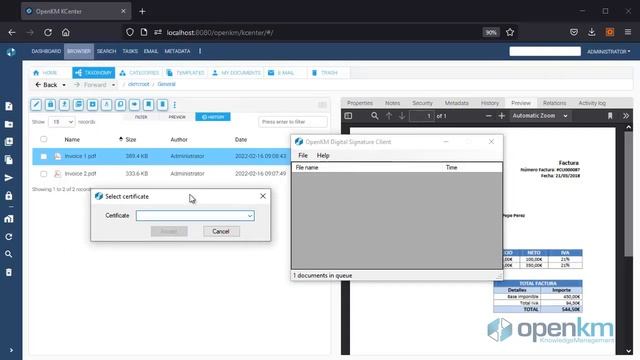Click the blue History button above table
This screenshot has width=640, height=360.
point(213,117)
